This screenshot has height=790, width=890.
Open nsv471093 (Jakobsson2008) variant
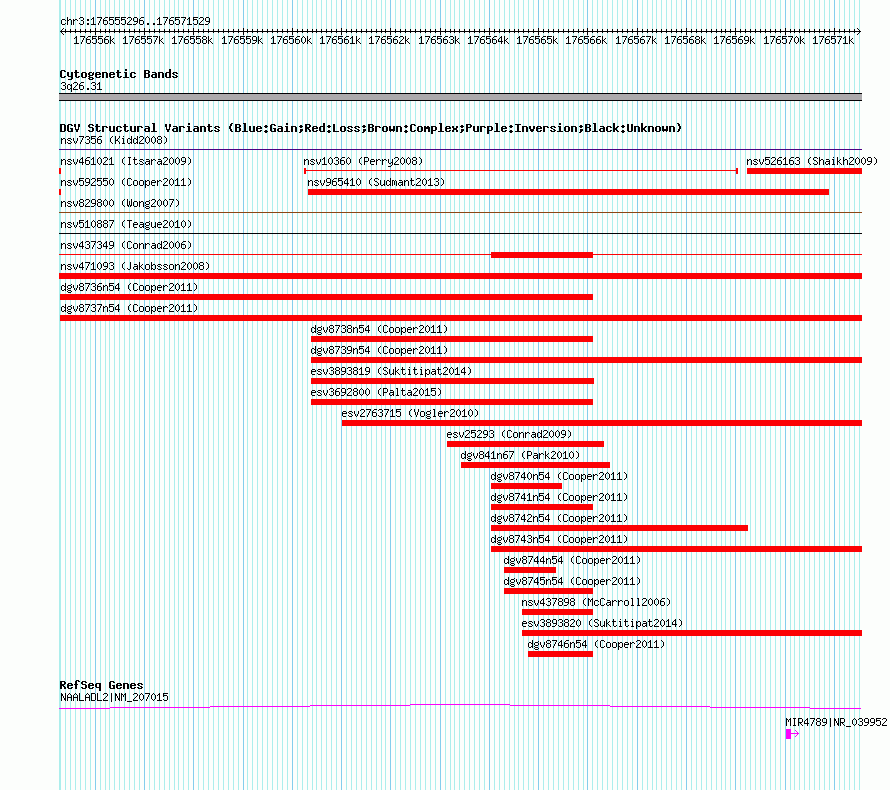click(x=135, y=266)
